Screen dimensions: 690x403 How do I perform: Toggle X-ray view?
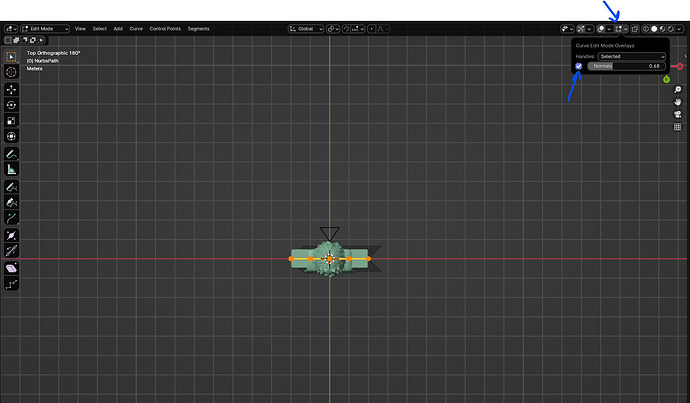[x=635, y=29]
